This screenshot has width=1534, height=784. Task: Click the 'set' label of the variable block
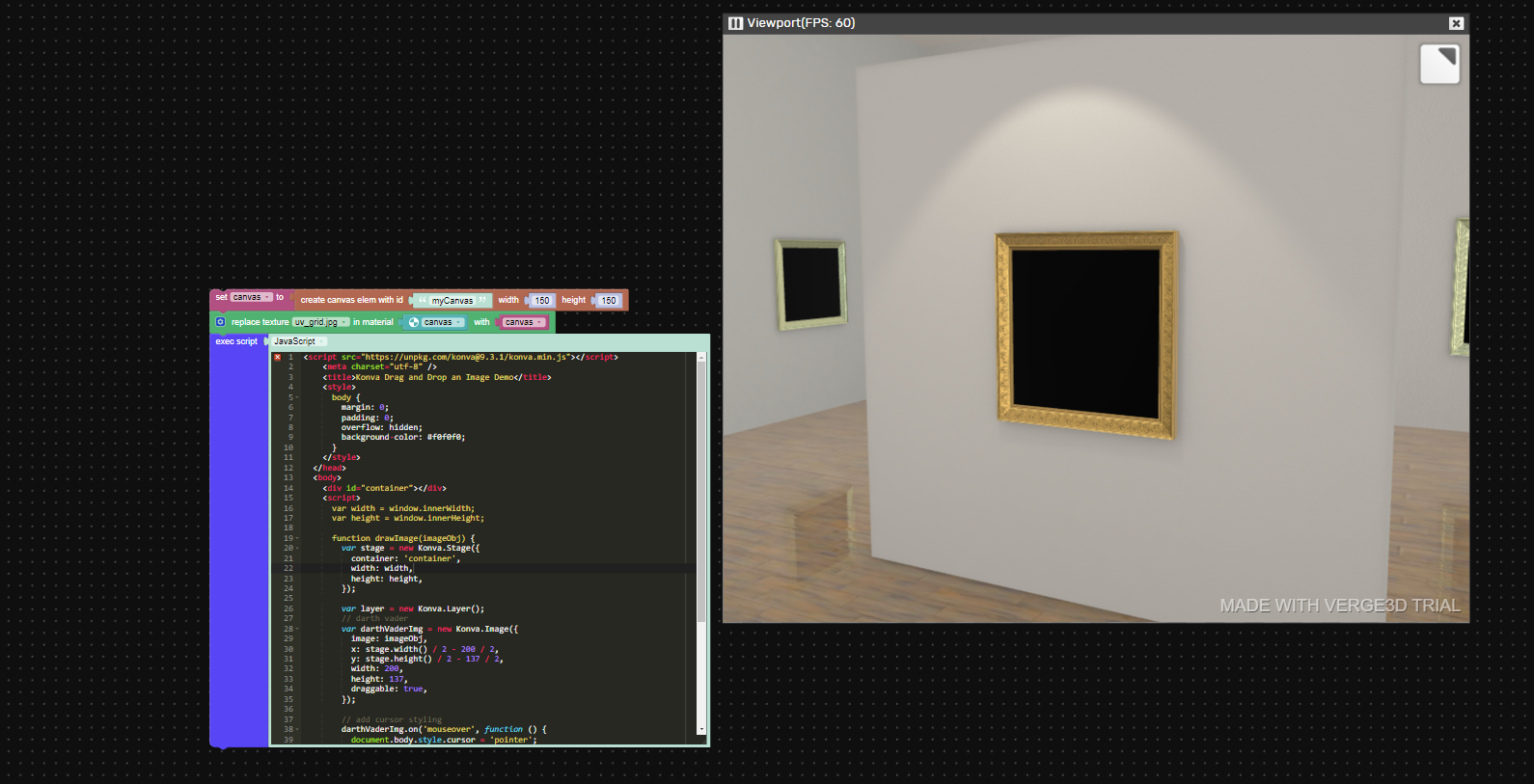click(x=221, y=297)
